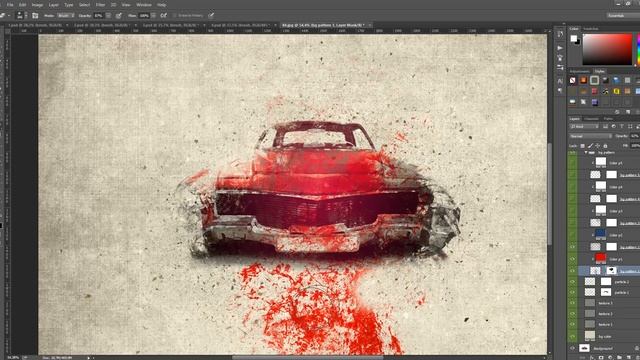Hide the Background layer
This screenshot has width=640, height=360.
click(573, 348)
